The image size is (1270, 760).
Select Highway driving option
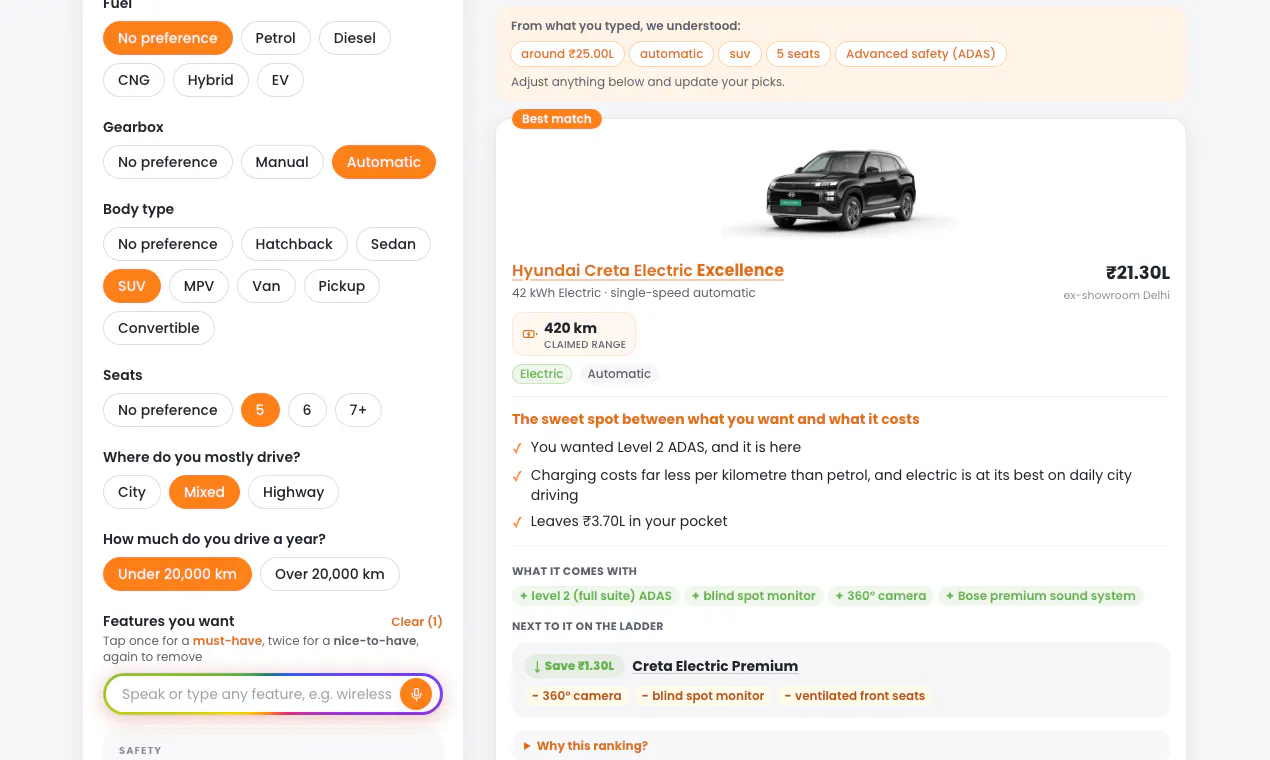pos(294,492)
